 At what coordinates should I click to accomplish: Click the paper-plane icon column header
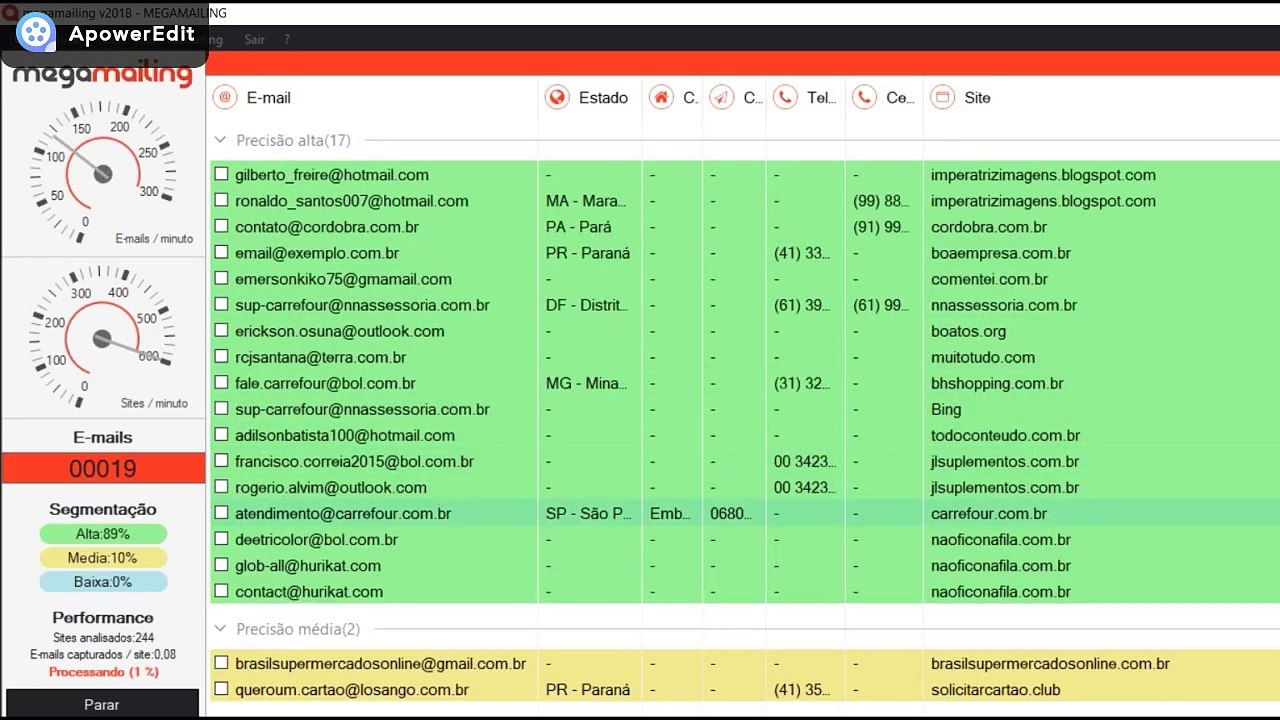[x=721, y=97]
